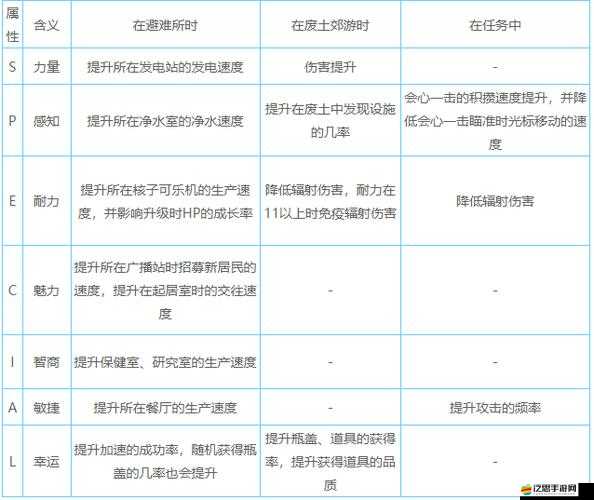Click '耐力在11以上时免疫辐射伤害' cell
The height and width of the screenshot is (500, 594).
(330, 201)
